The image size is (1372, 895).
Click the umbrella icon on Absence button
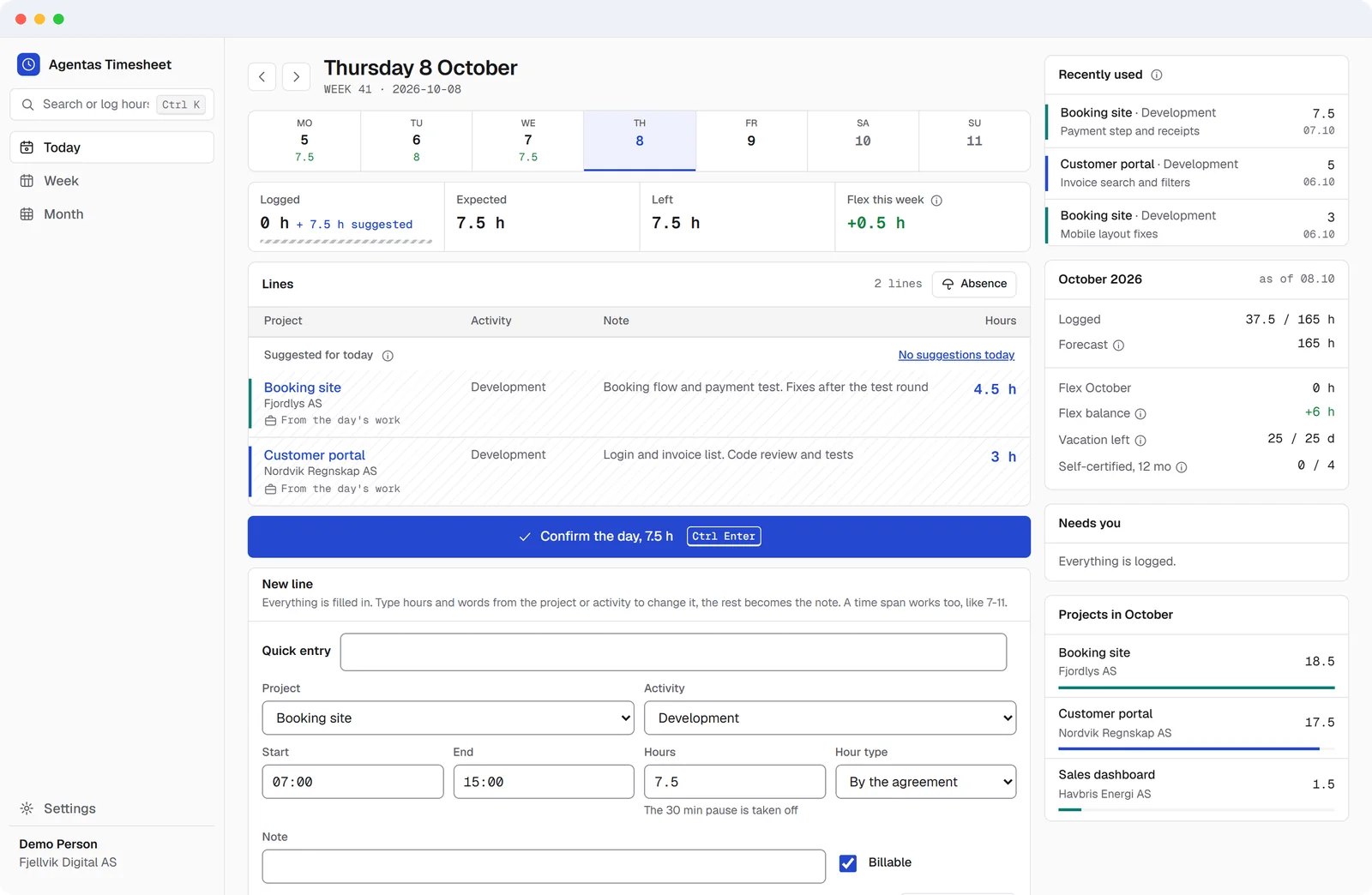point(948,284)
